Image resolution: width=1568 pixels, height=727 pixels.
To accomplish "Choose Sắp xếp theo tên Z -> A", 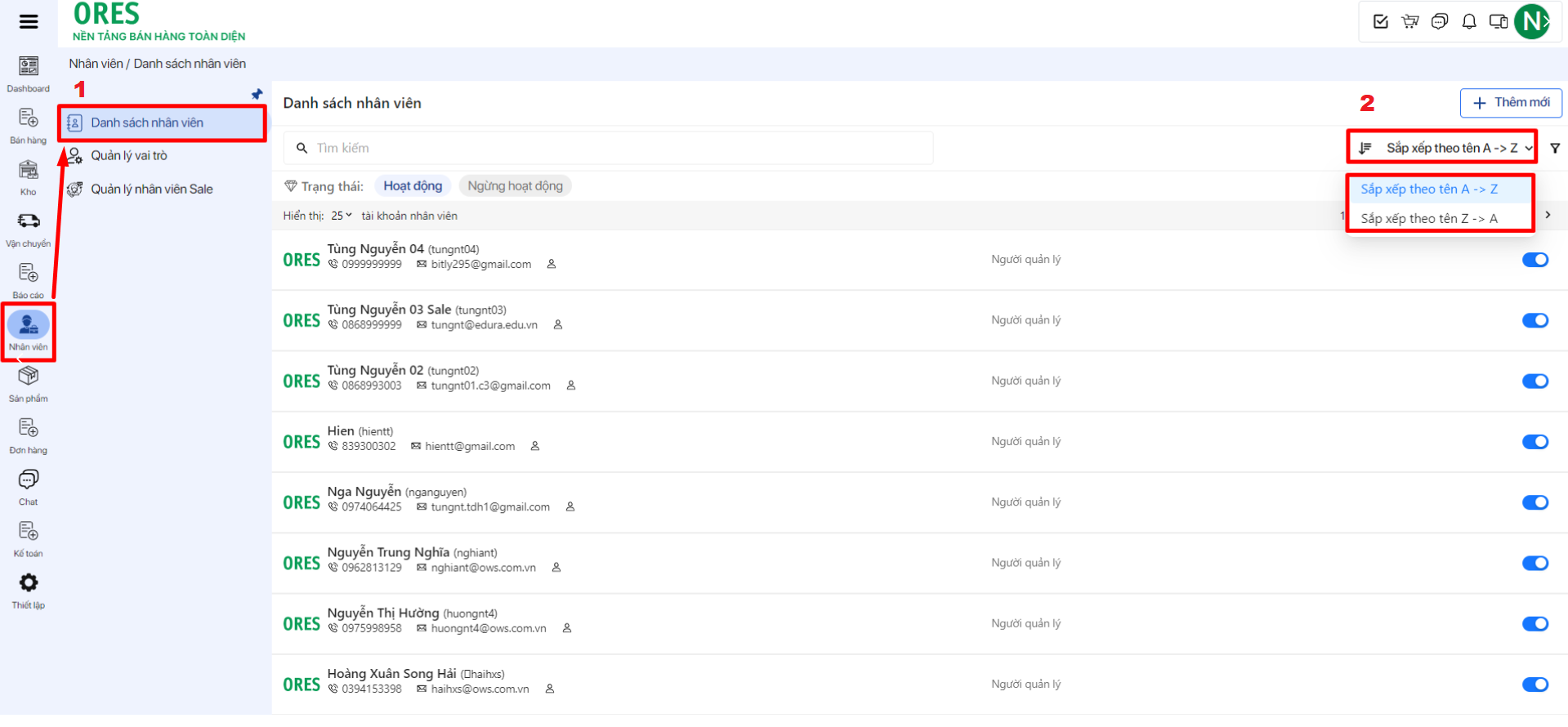I will 1428,219.
